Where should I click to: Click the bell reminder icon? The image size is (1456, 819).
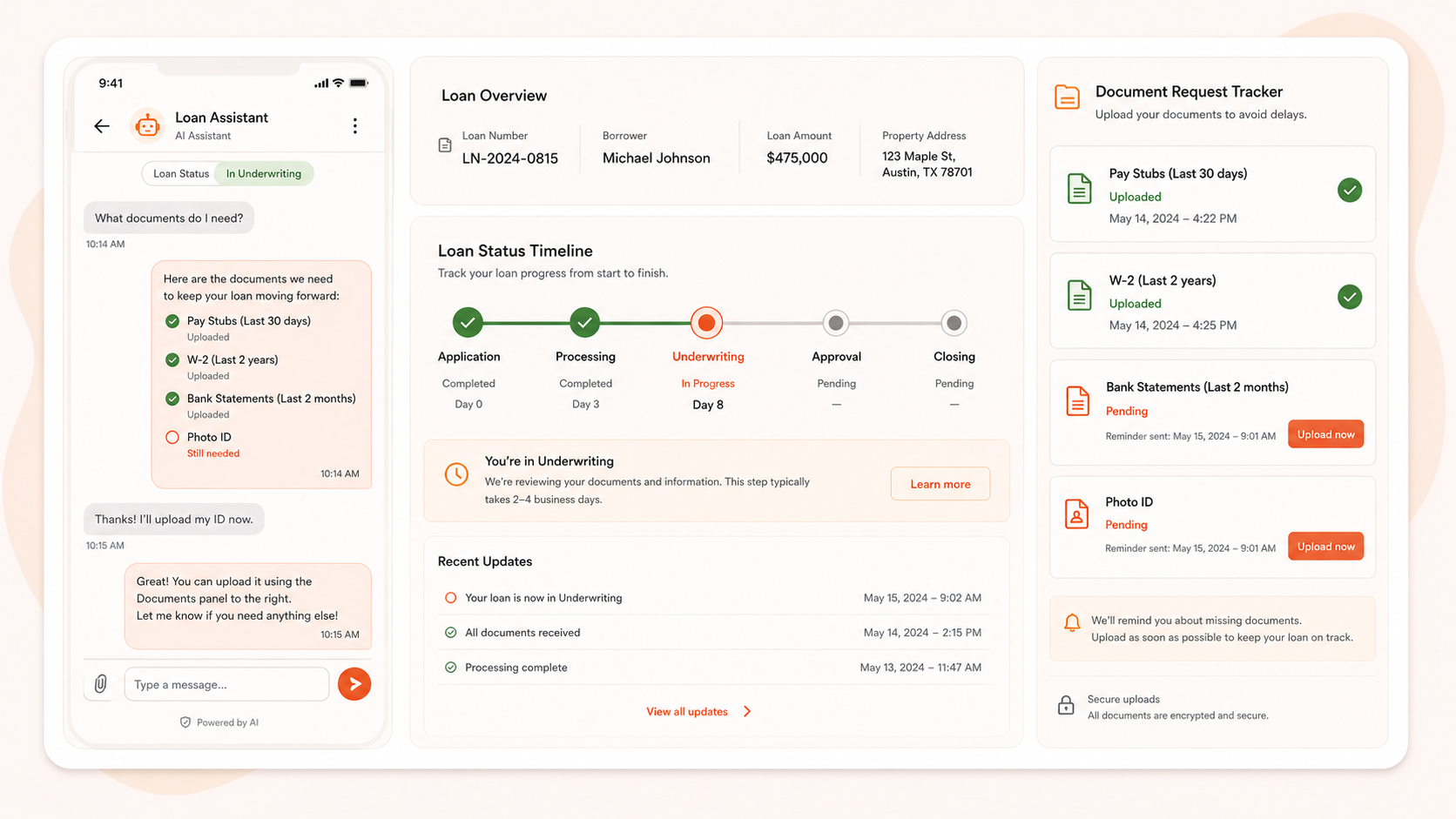1072,622
